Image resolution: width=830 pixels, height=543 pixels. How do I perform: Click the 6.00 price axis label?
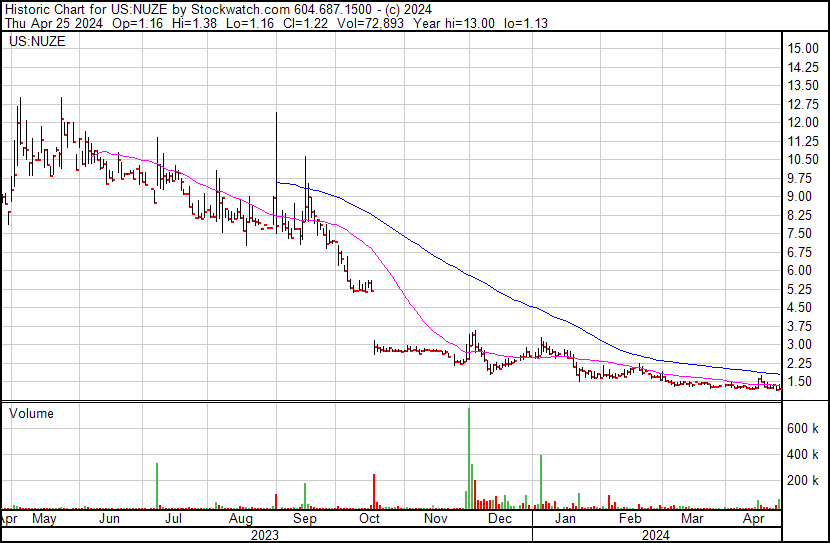pyautogui.click(x=799, y=271)
